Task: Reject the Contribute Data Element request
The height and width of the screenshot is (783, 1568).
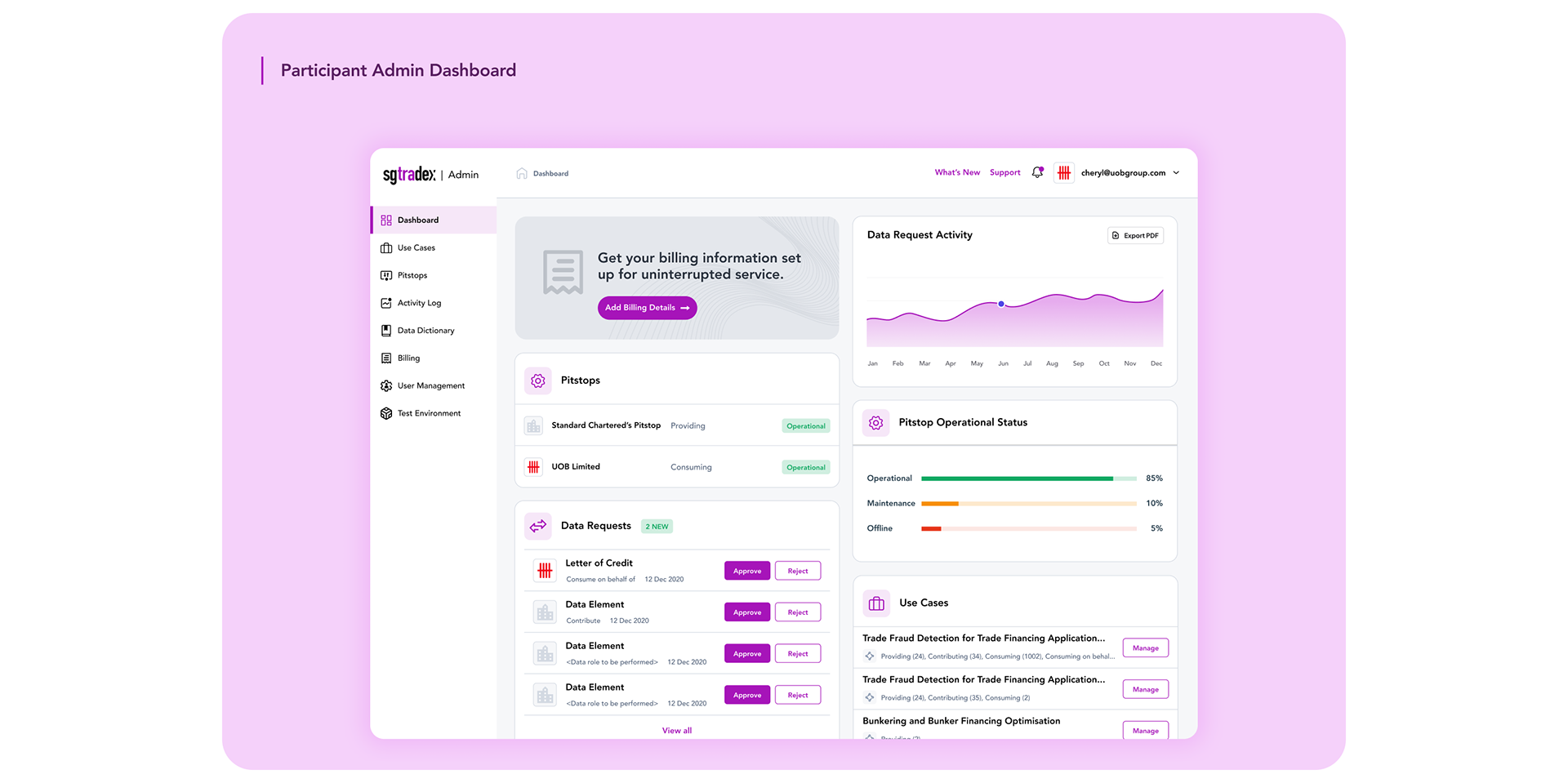Action: 798,612
